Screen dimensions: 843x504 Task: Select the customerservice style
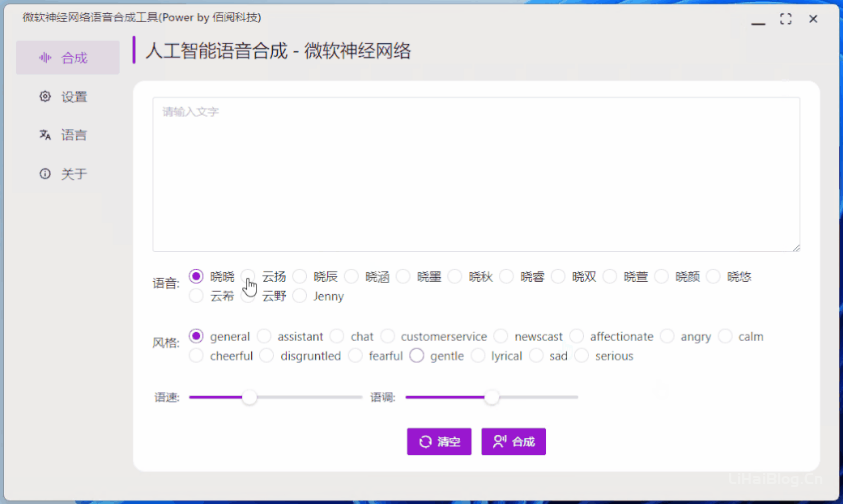coord(387,336)
